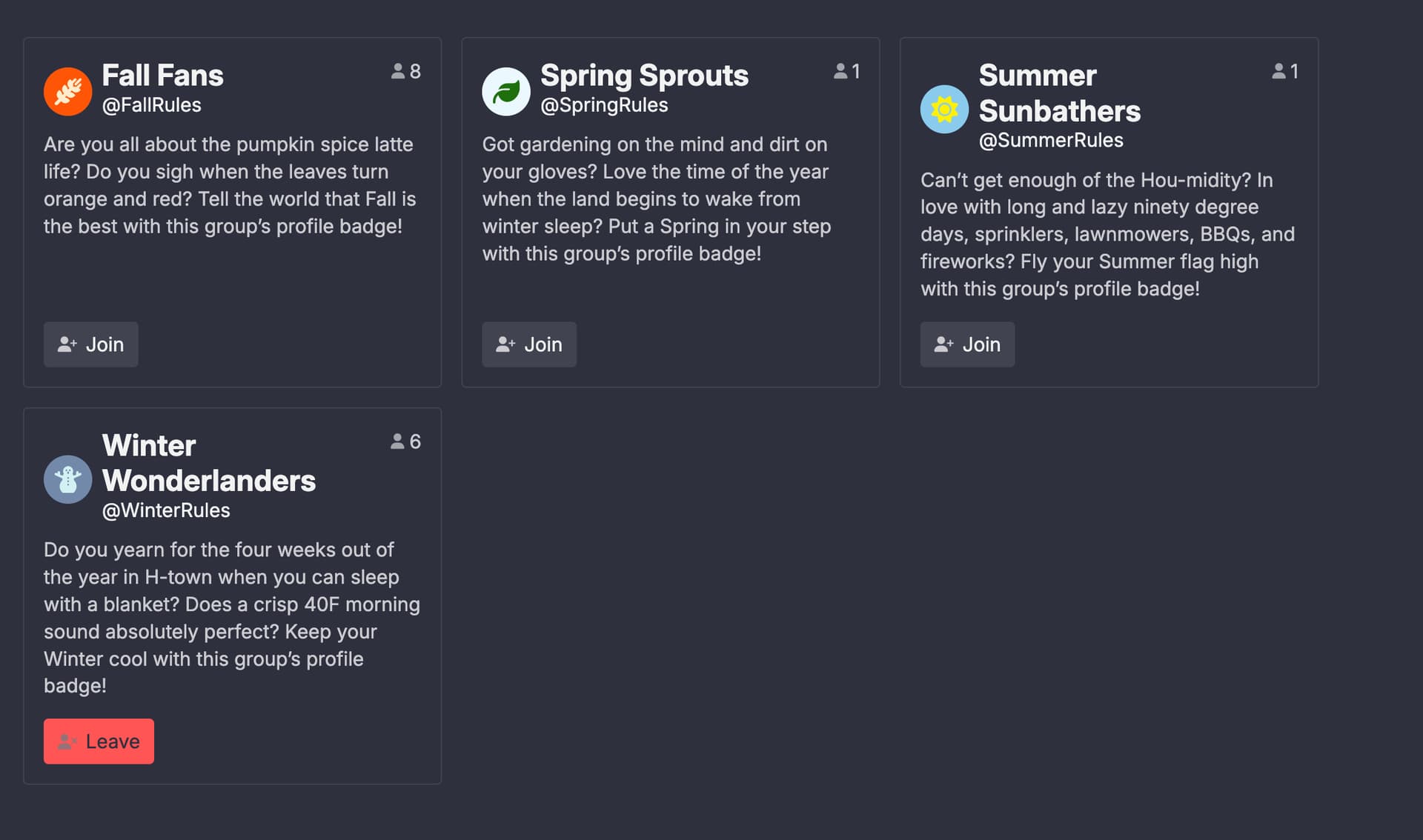The width and height of the screenshot is (1423, 840).
Task: Join the Summer Sunbathers group
Action: 967,344
